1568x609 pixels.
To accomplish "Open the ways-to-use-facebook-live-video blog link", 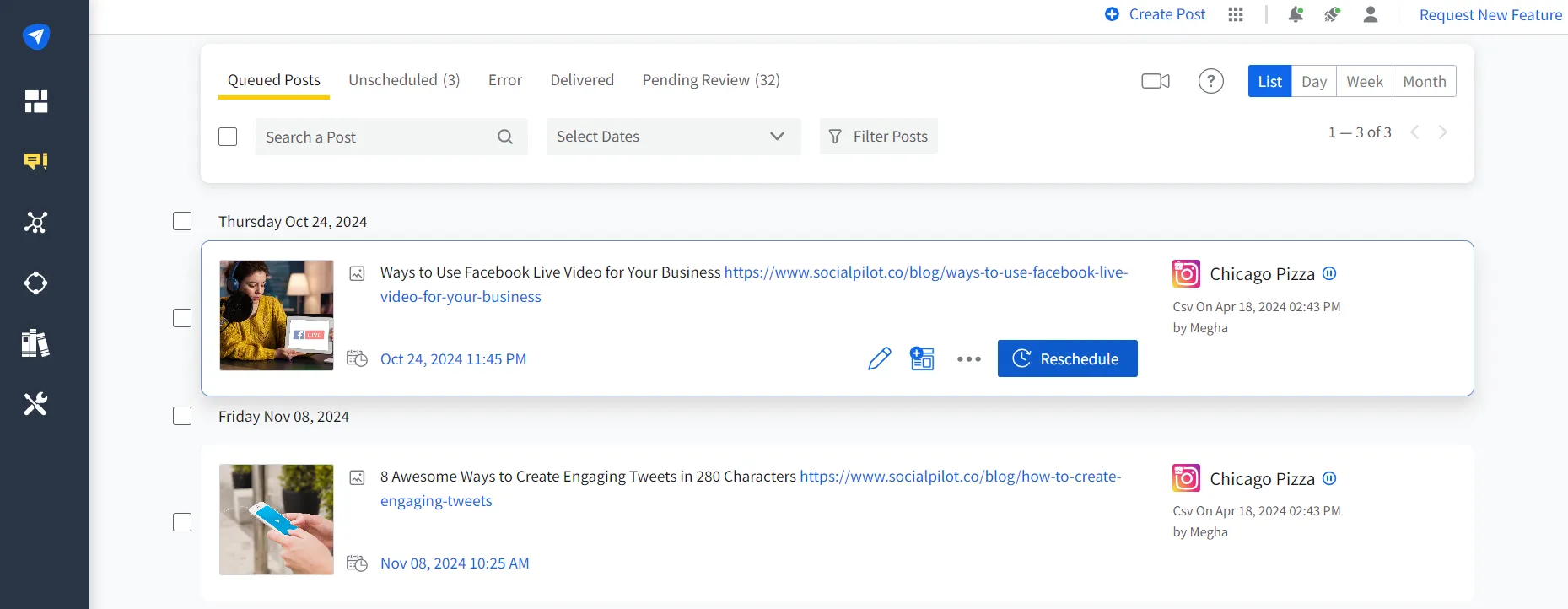I will 926,272.
